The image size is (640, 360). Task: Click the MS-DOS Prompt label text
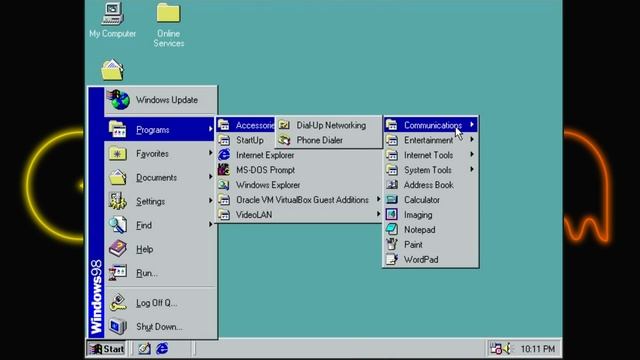pos(265,170)
